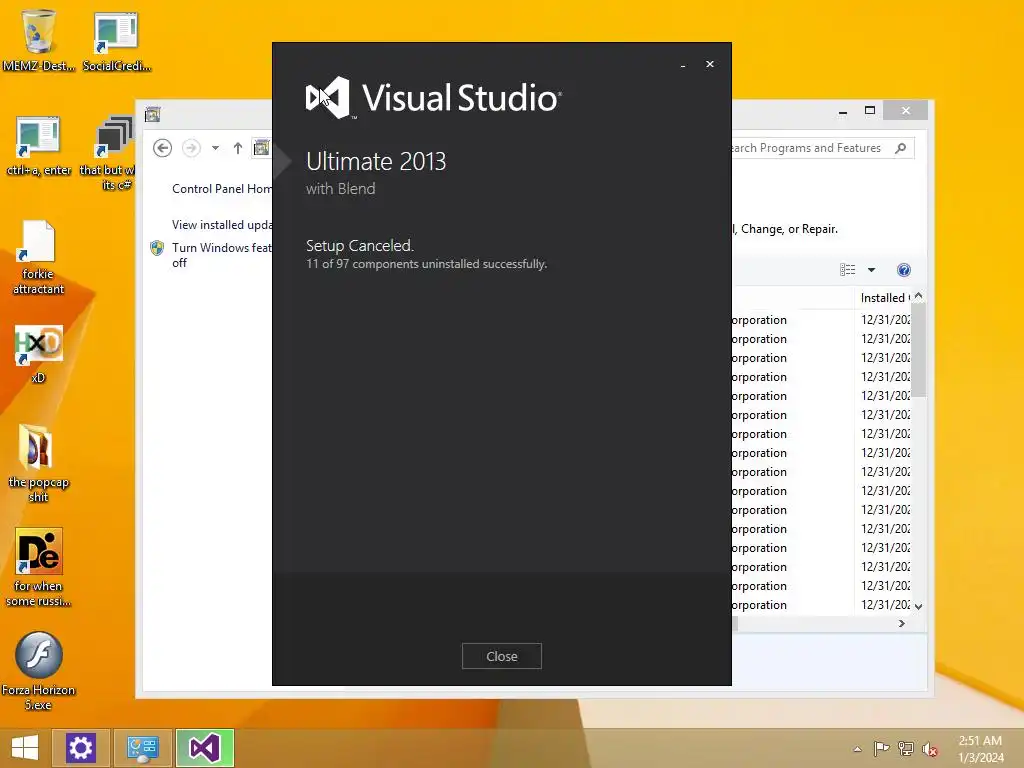The image size is (1024, 768).
Task: Open the help question mark icon
Action: click(x=904, y=270)
